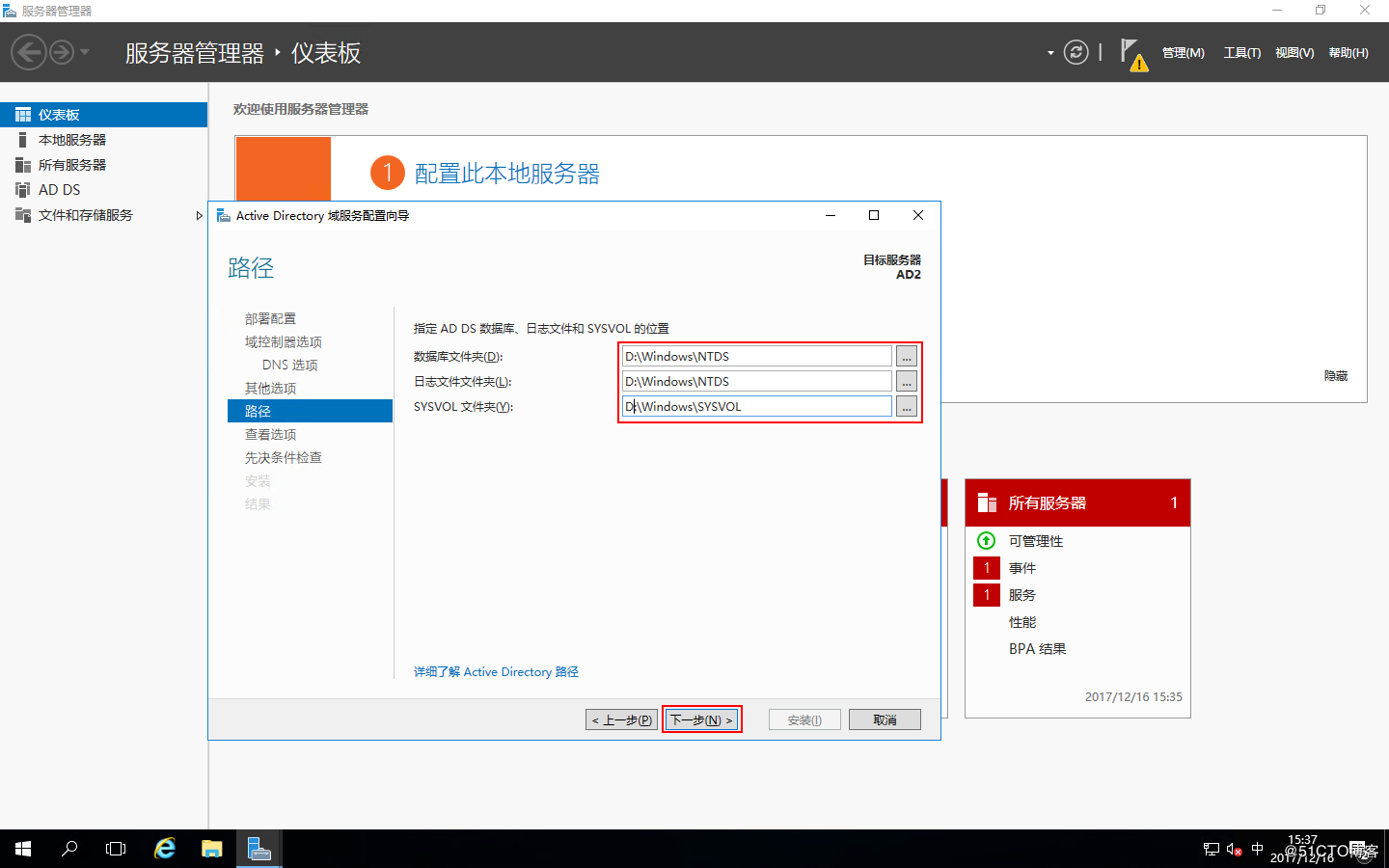Image resolution: width=1389 pixels, height=868 pixels.
Task: Click the network tray icon
Action: point(1212,850)
